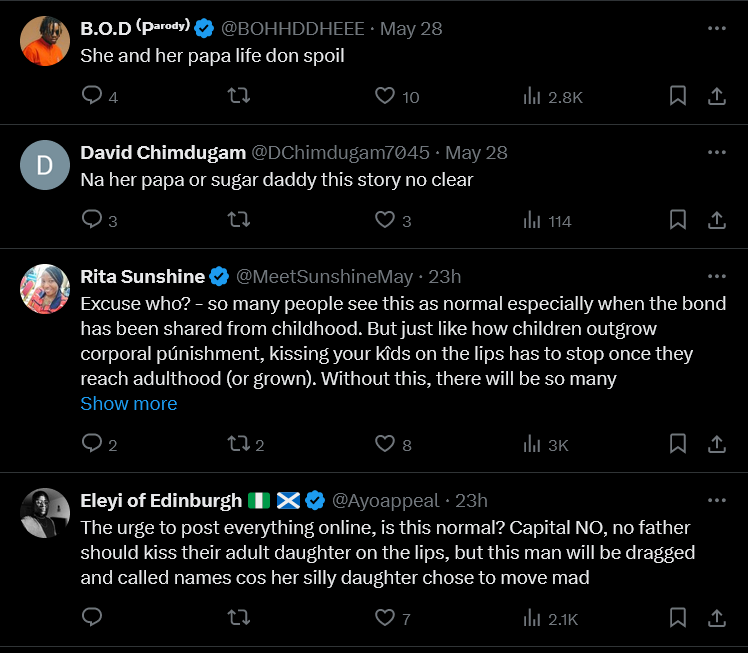Share Rita Sunshine's tweet
Viewport: 748px width, 653px height.
pyautogui.click(x=716, y=444)
